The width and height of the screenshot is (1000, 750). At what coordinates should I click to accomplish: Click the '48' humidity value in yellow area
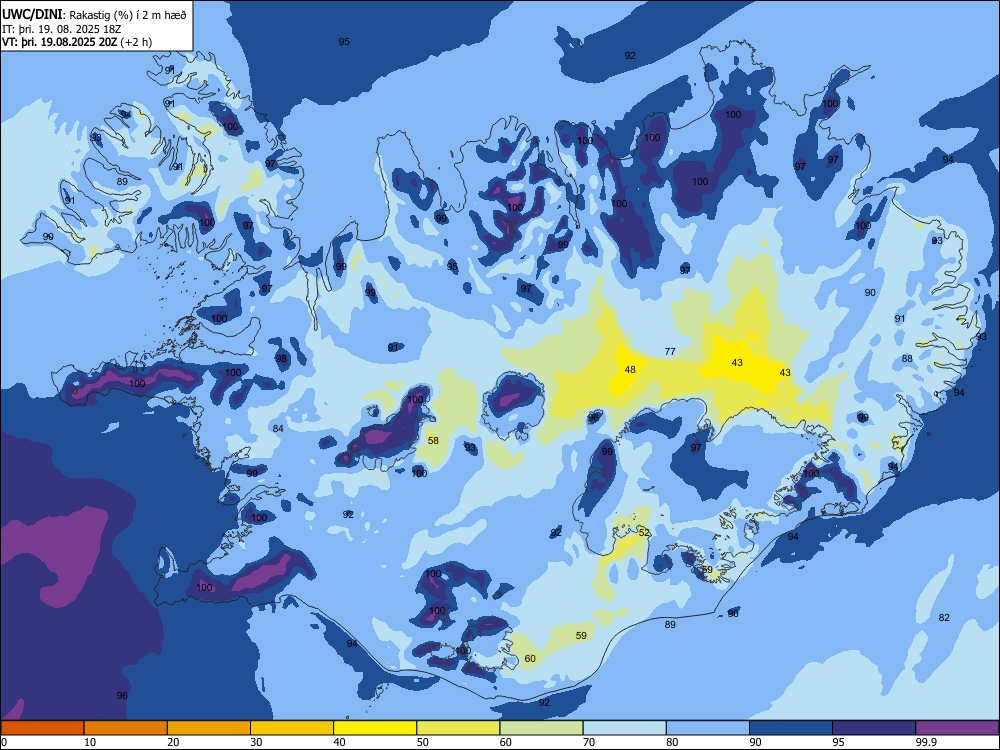630,369
